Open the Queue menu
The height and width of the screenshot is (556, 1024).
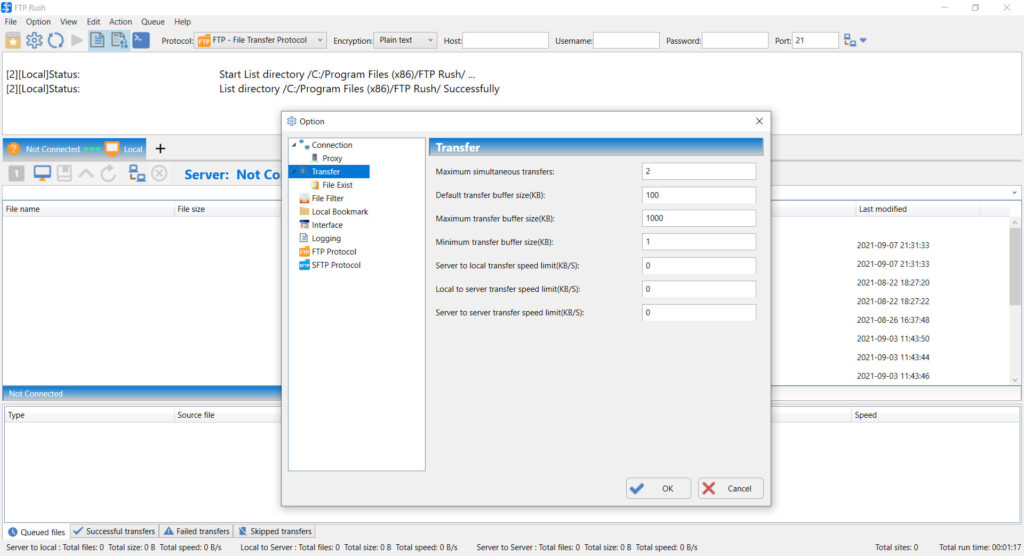(153, 22)
